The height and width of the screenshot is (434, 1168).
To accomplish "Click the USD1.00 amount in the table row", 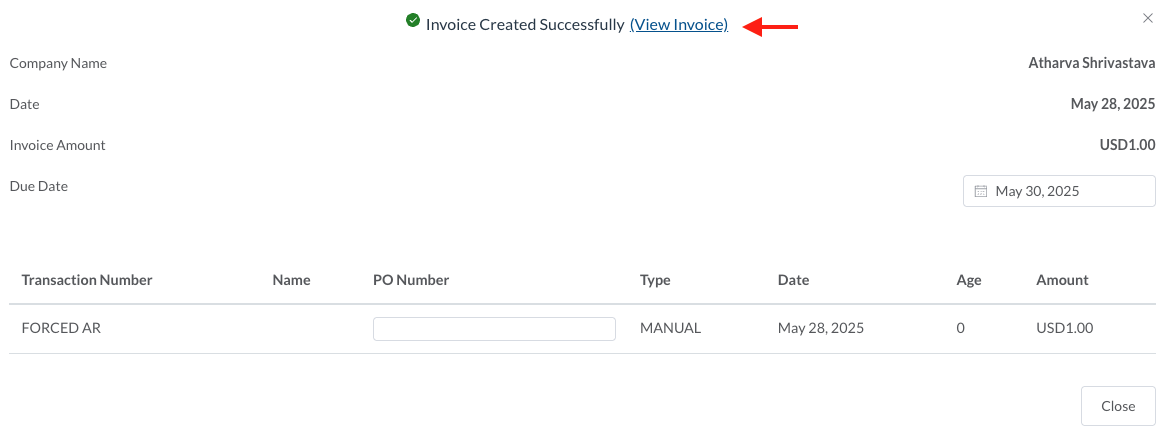I will (1064, 328).
